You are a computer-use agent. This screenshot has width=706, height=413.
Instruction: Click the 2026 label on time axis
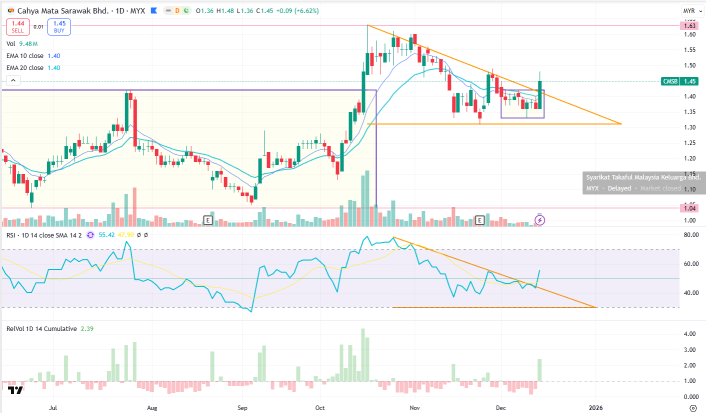[596, 408]
